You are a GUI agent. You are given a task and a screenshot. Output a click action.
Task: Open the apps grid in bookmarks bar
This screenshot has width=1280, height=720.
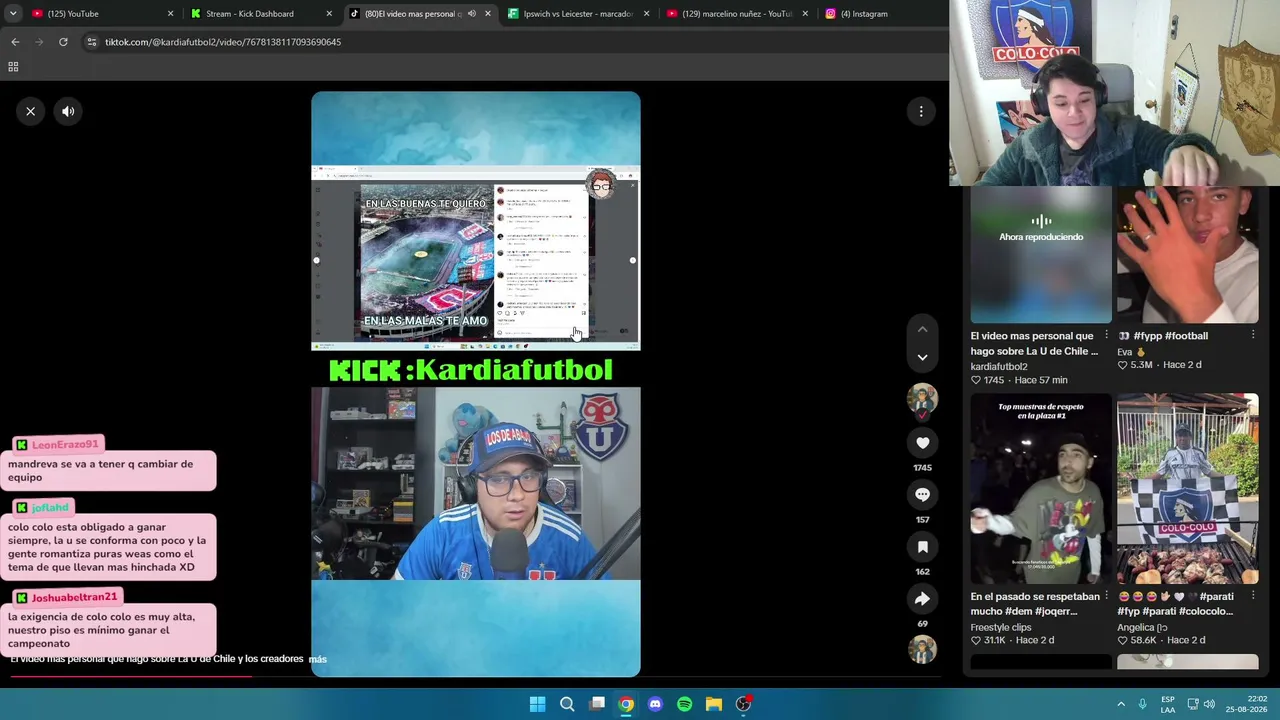pos(13,67)
